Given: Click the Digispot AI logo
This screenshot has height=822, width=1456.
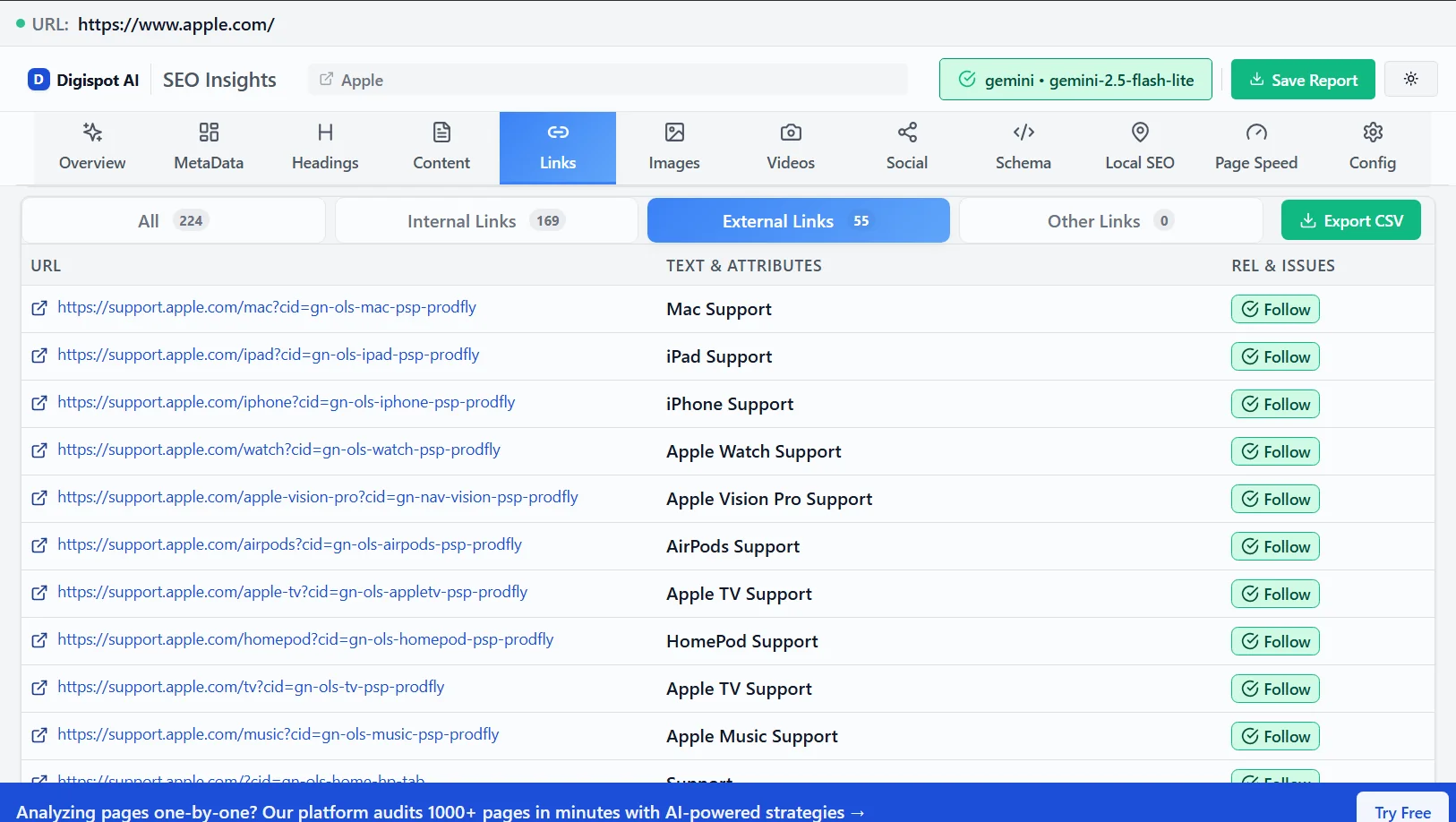Looking at the screenshot, I should pos(84,79).
